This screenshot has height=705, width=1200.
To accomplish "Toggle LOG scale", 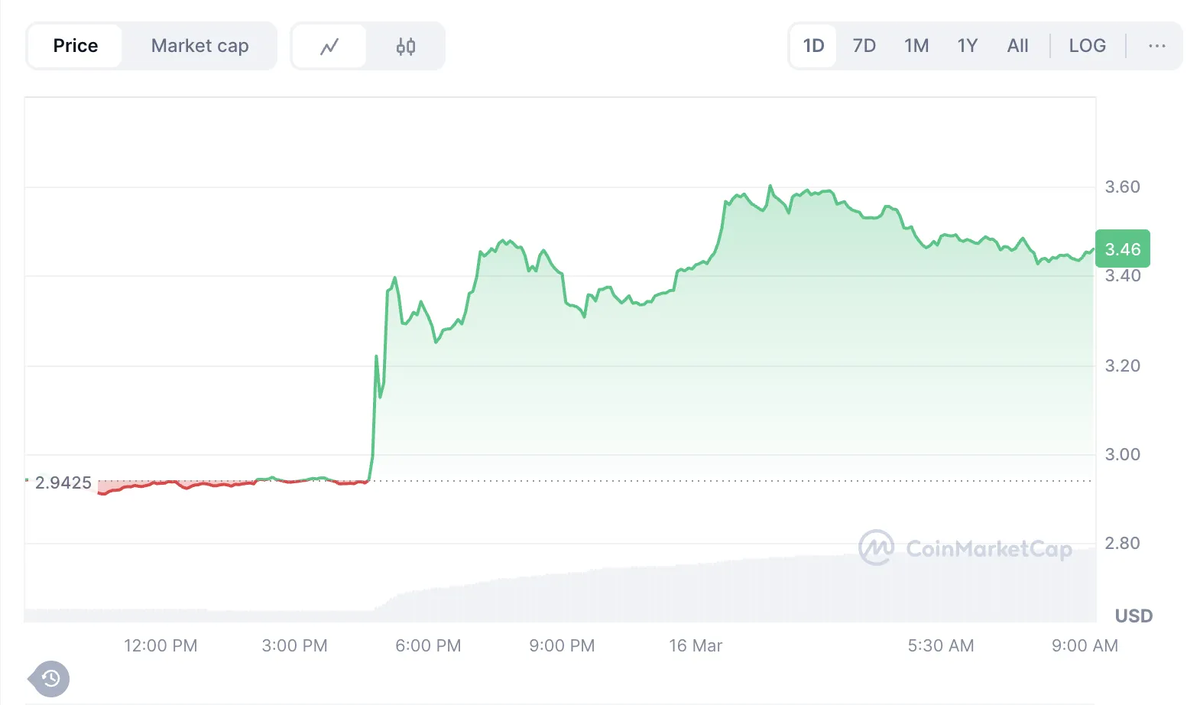I will (1087, 46).
